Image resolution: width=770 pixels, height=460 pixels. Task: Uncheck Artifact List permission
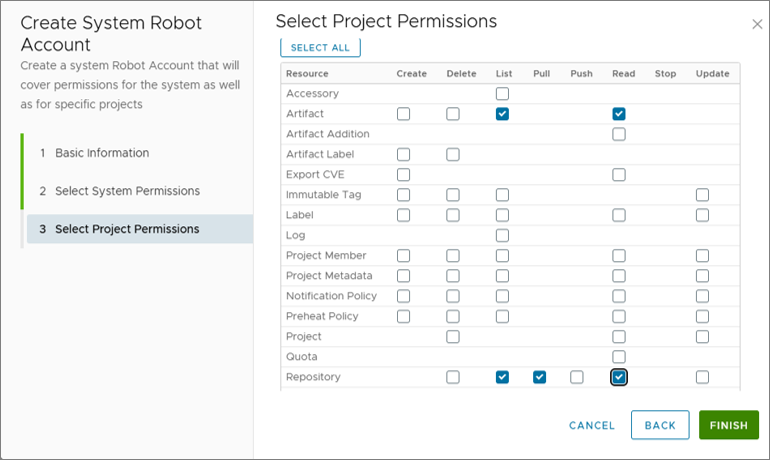[502, 114]
